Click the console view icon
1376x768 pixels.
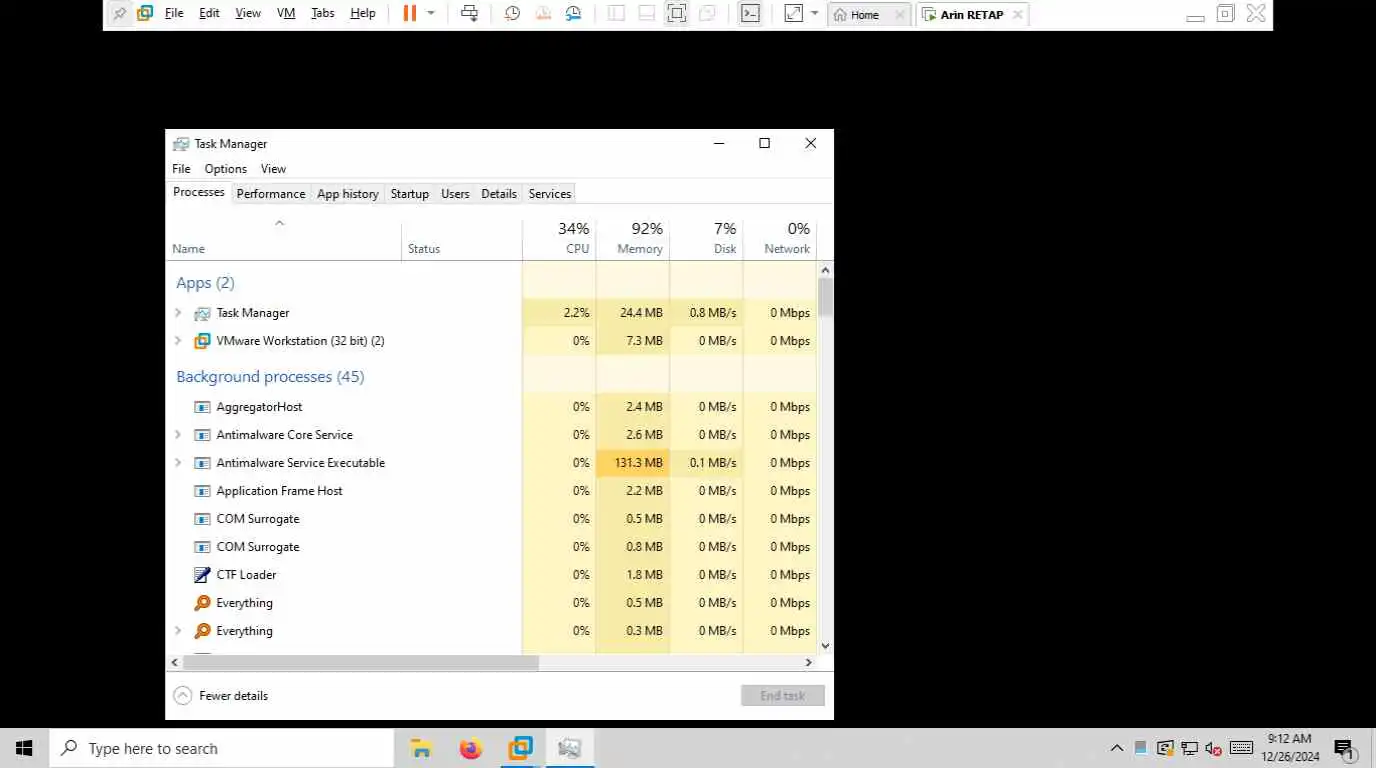pos(750,14)
